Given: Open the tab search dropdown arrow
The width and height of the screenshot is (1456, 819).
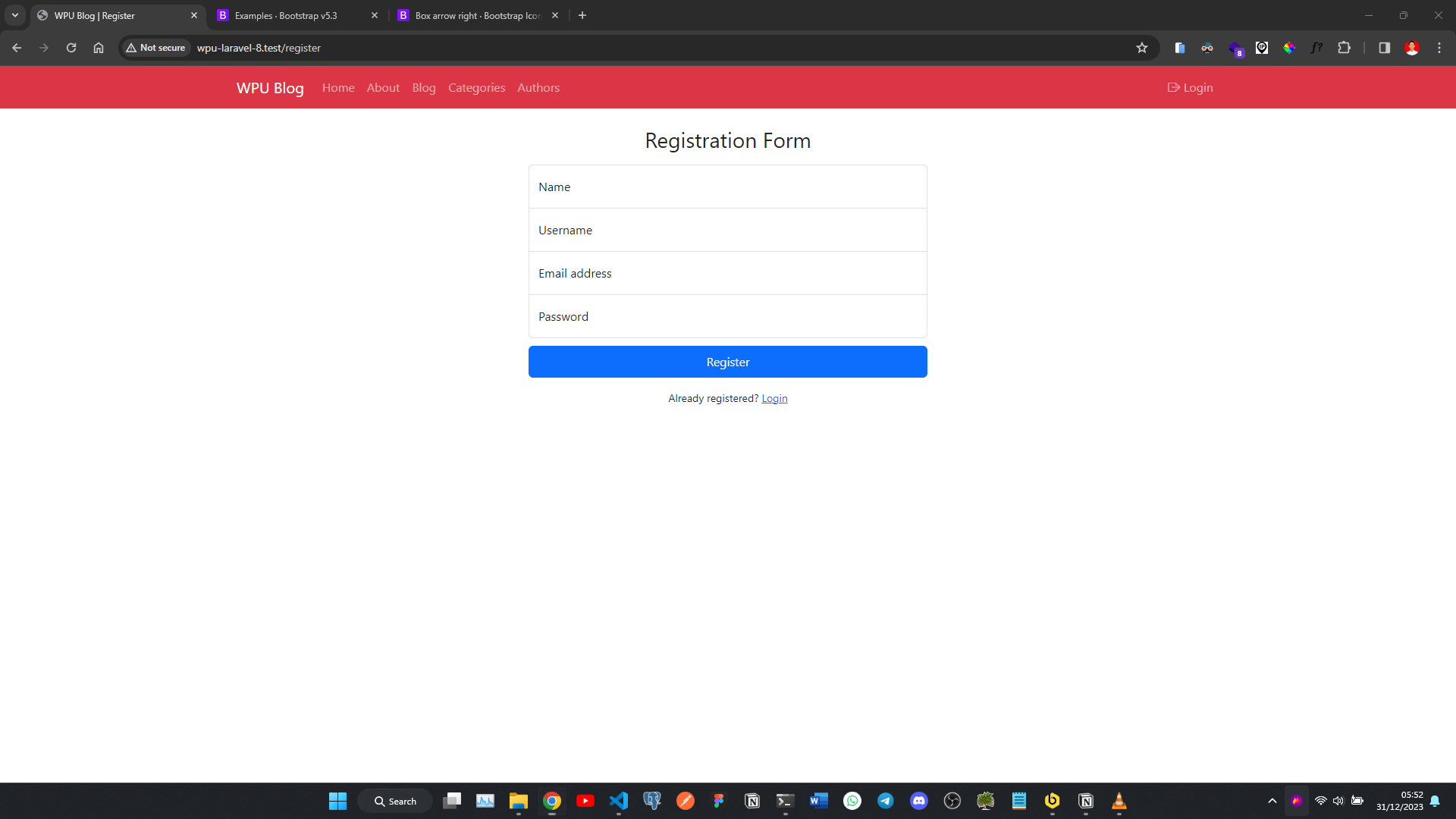Looking at the screenshot, I should [14, 14].
